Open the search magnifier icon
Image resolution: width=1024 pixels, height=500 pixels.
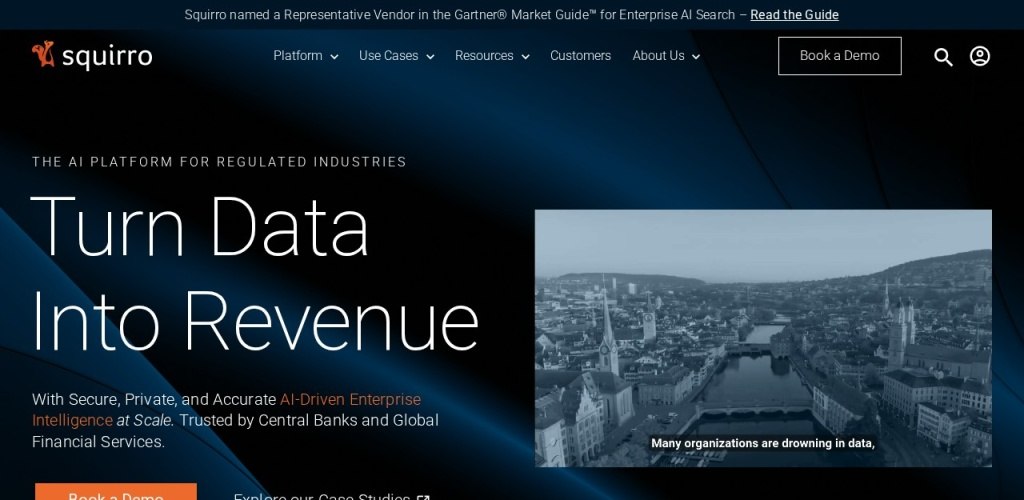[x=943, y=57]
